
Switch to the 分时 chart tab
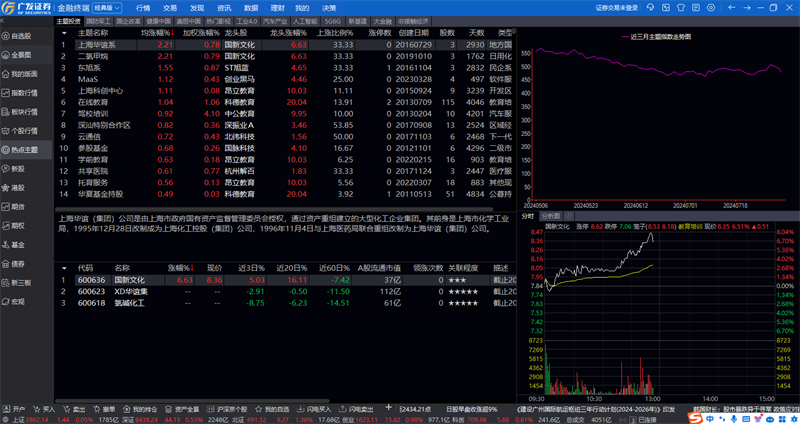[528, 216]
